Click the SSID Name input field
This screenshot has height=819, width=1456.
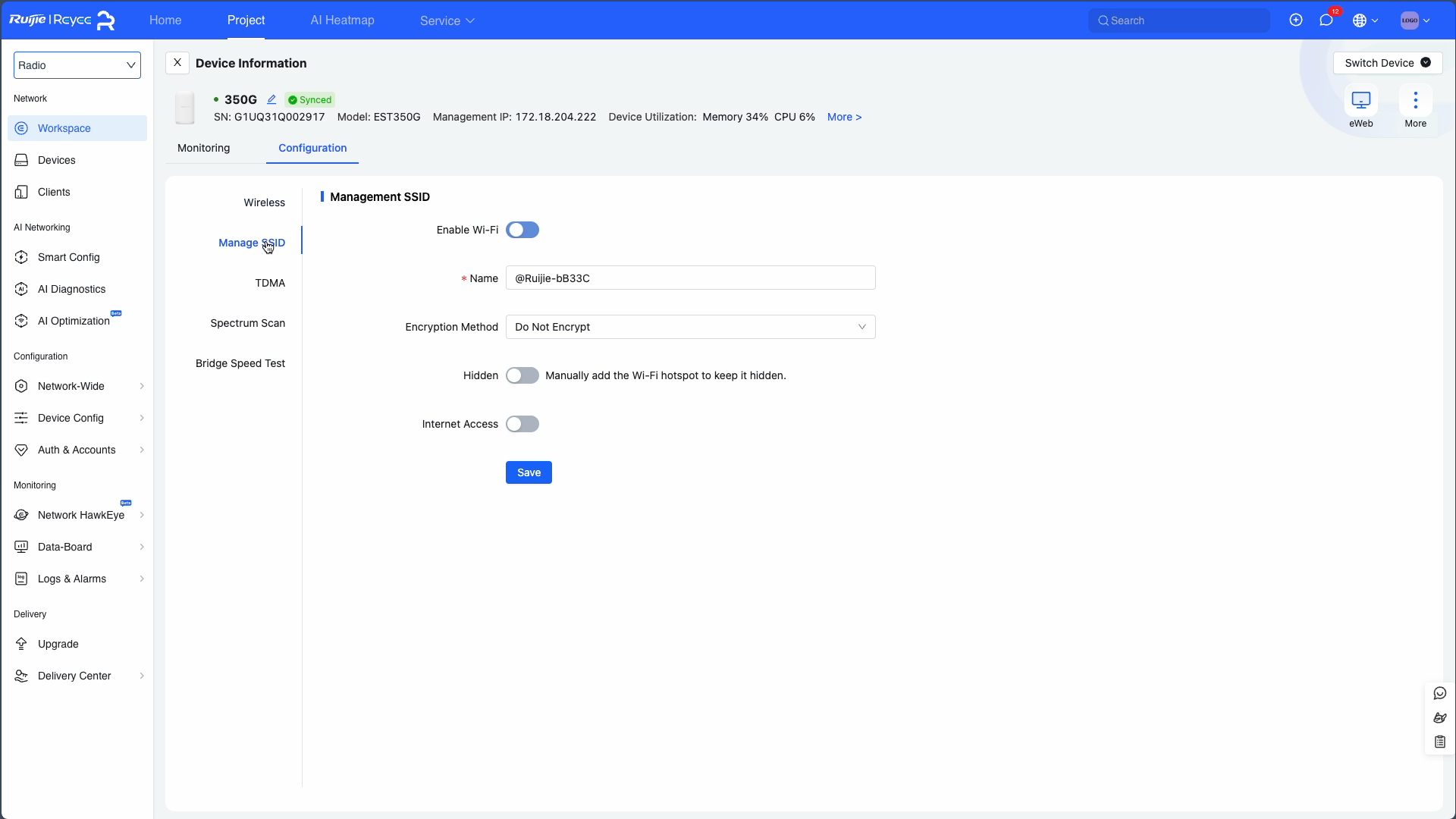coord(690,278)
